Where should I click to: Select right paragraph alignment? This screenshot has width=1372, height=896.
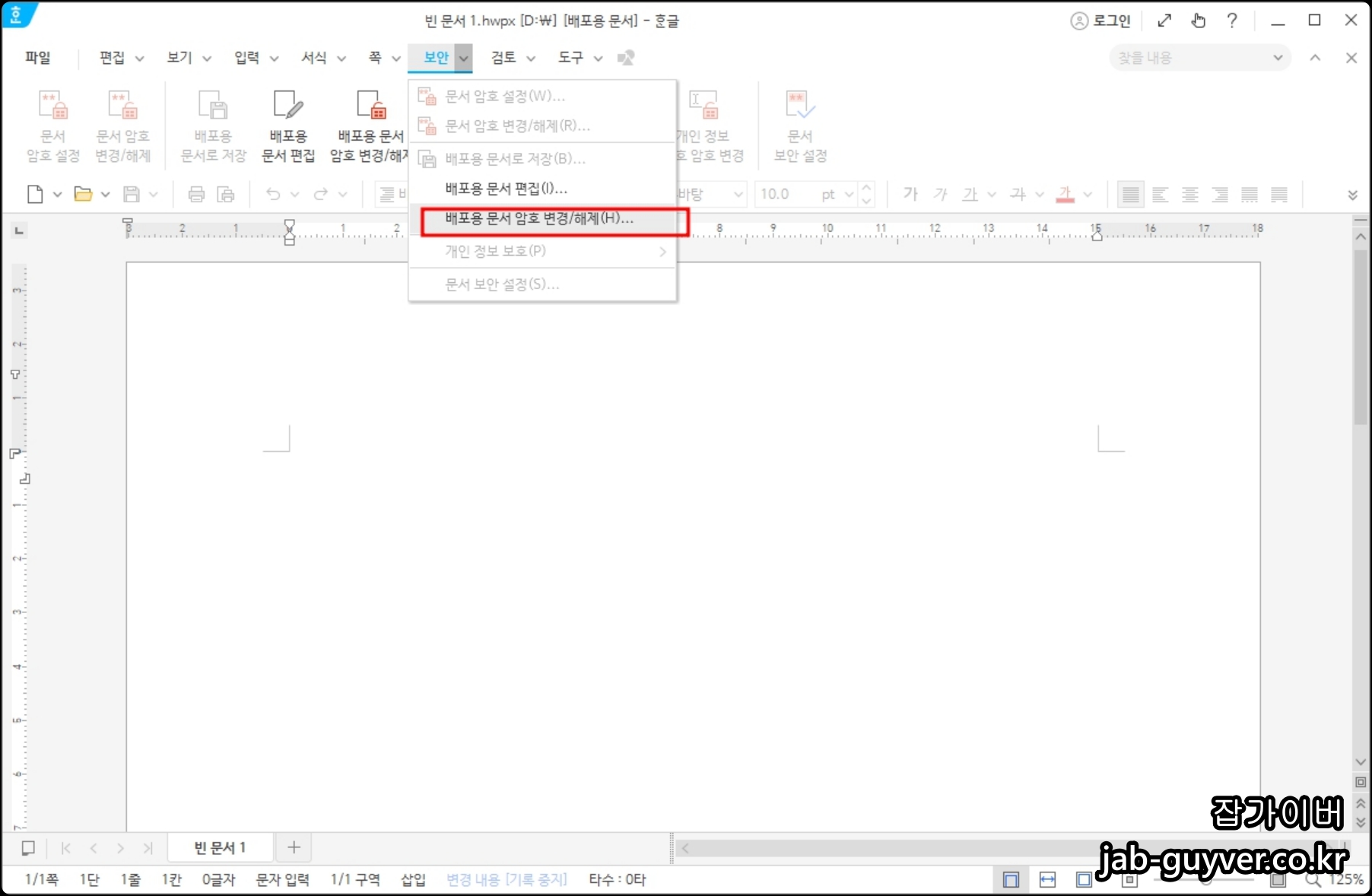tap(1220, 195)
